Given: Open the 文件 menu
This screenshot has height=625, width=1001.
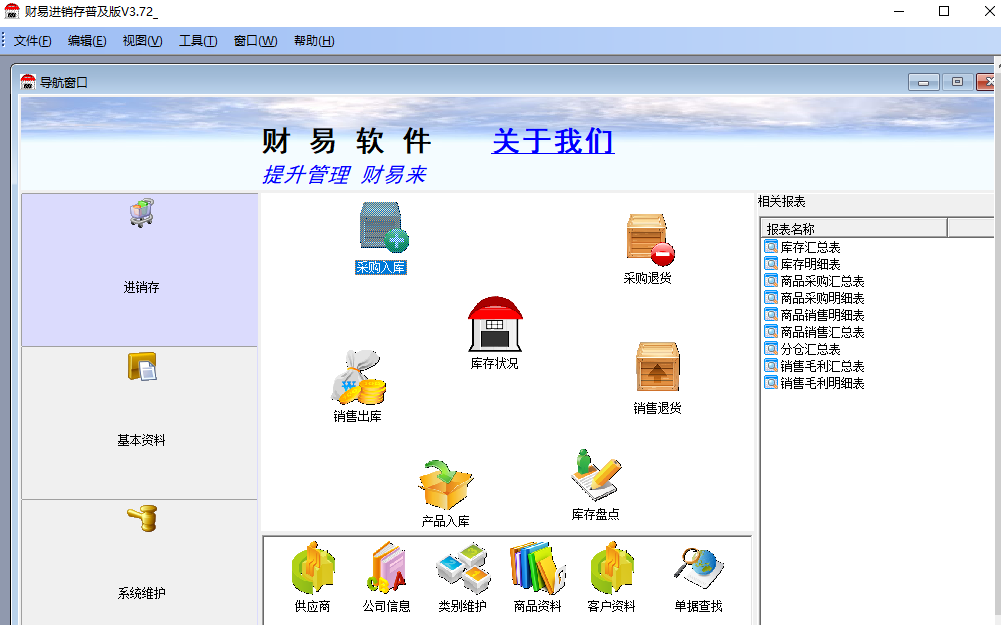Looking at the screenshot, I should coord(30,40).
